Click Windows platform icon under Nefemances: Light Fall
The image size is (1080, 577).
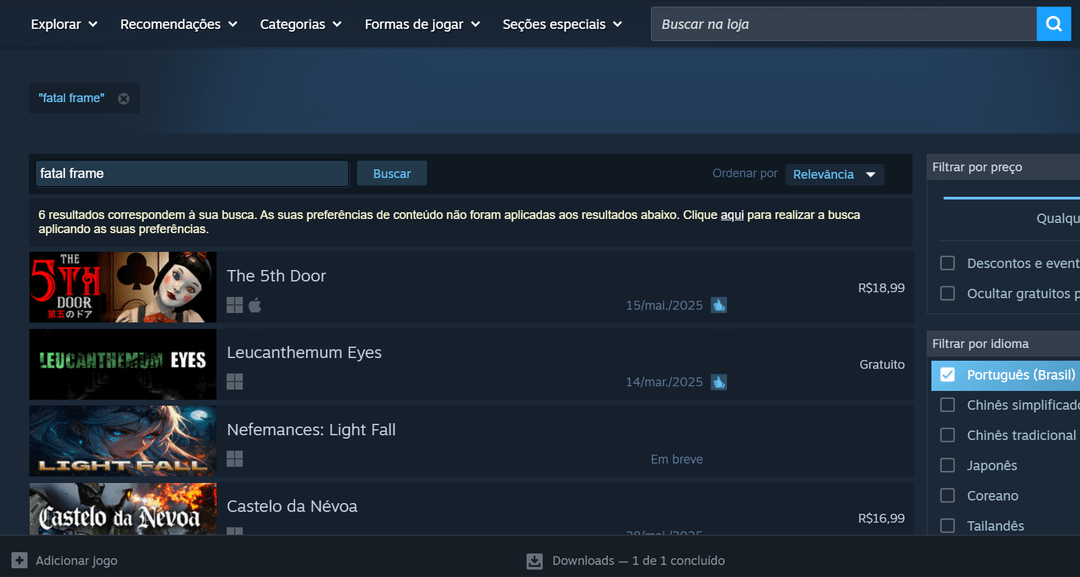point(235,459)
